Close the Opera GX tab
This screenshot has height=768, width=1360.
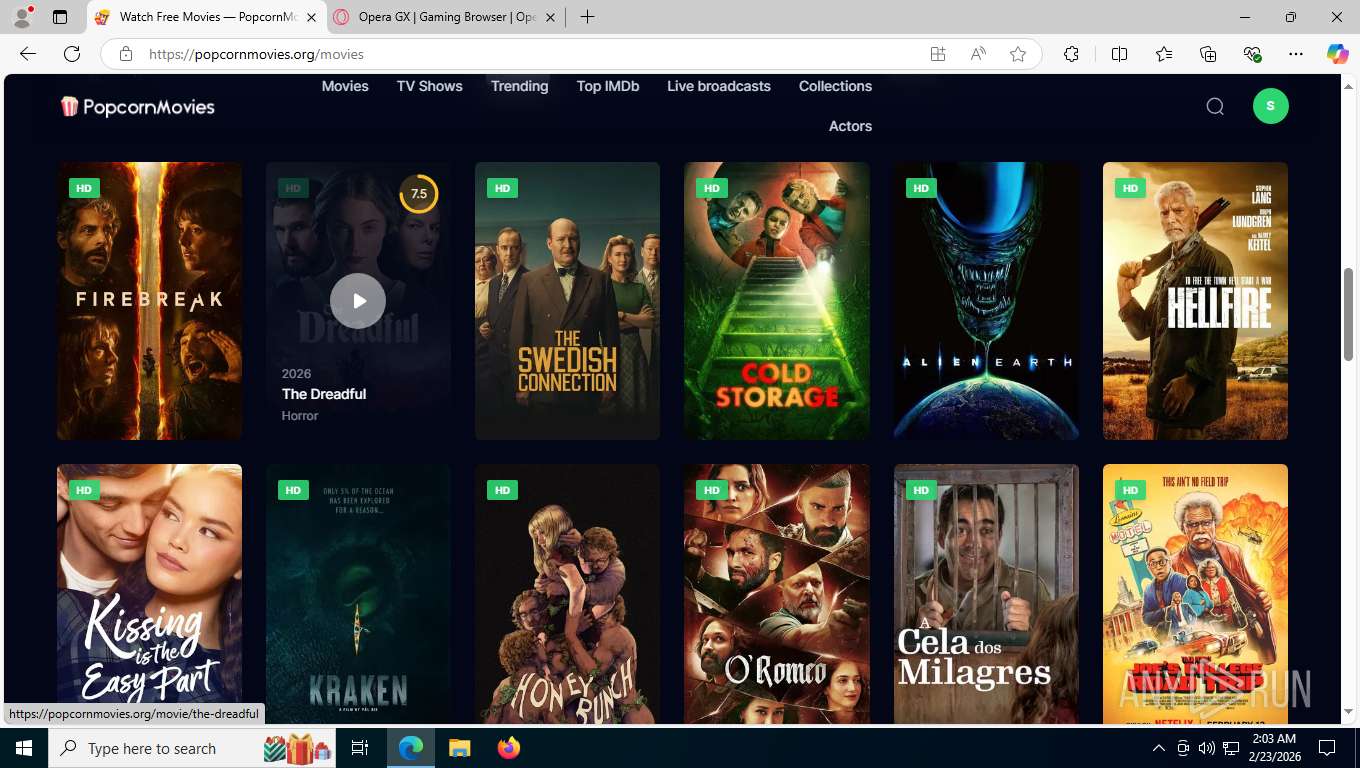pos(550,17)
